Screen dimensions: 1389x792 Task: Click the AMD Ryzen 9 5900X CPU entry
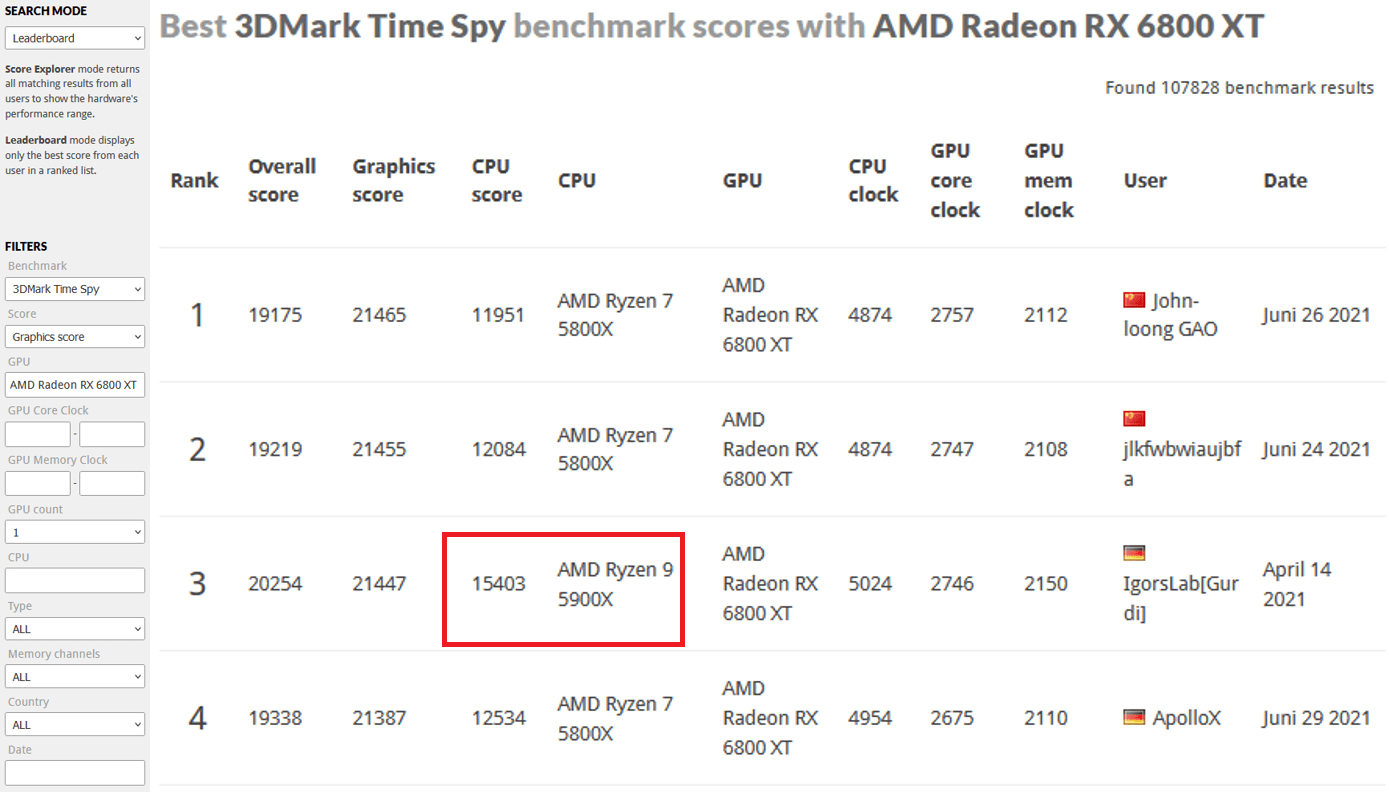point(615,584)
